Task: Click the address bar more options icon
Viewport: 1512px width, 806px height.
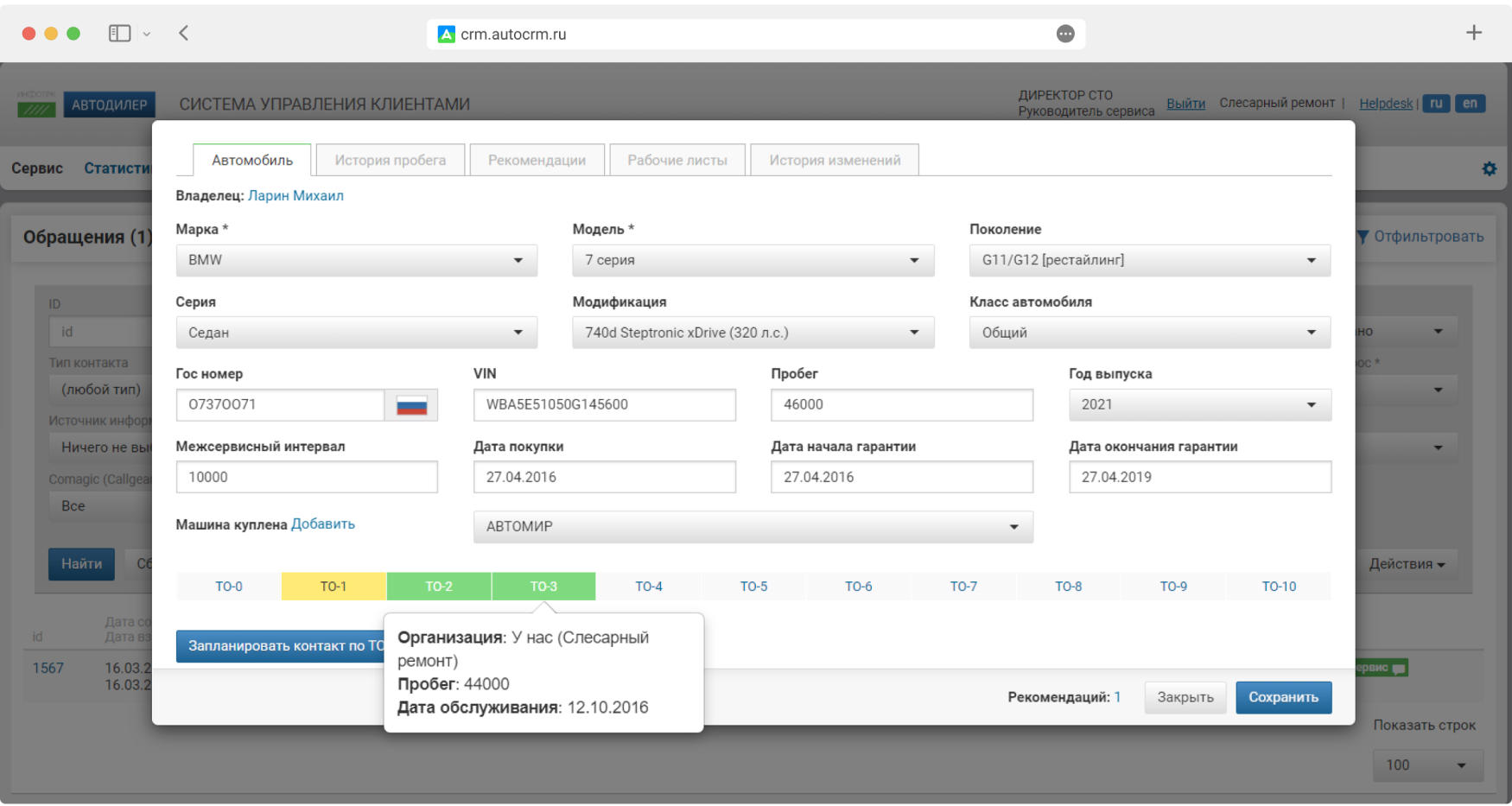Action: coord(1065,34)
